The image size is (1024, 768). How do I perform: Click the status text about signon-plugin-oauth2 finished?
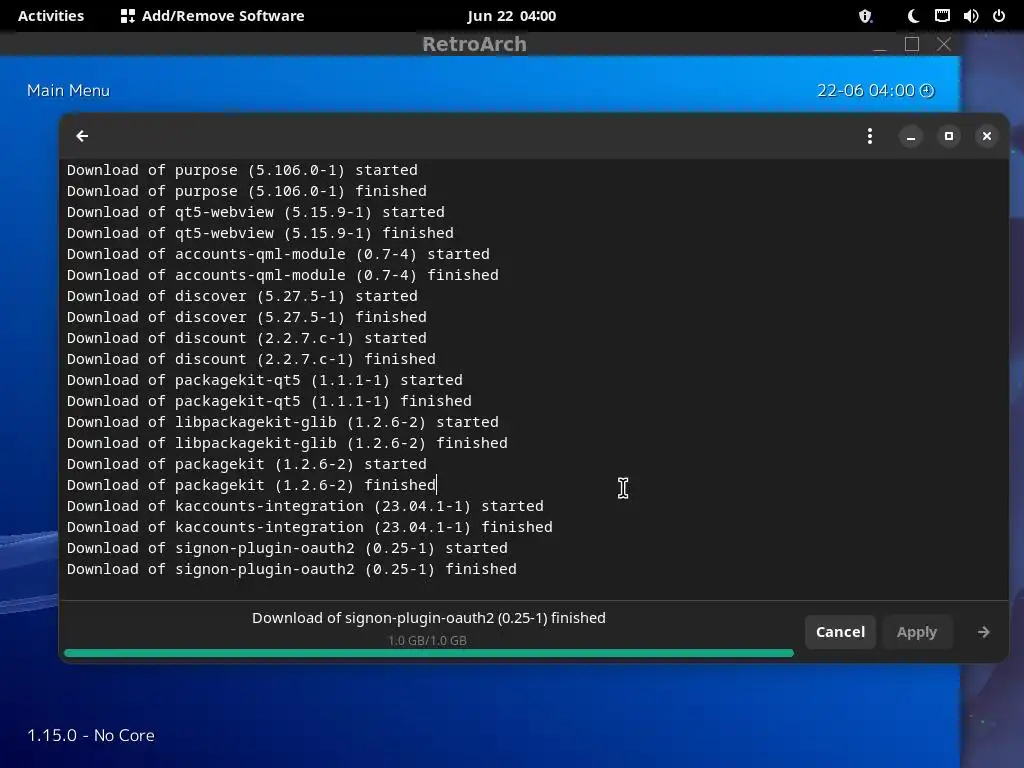coord(428,618)
